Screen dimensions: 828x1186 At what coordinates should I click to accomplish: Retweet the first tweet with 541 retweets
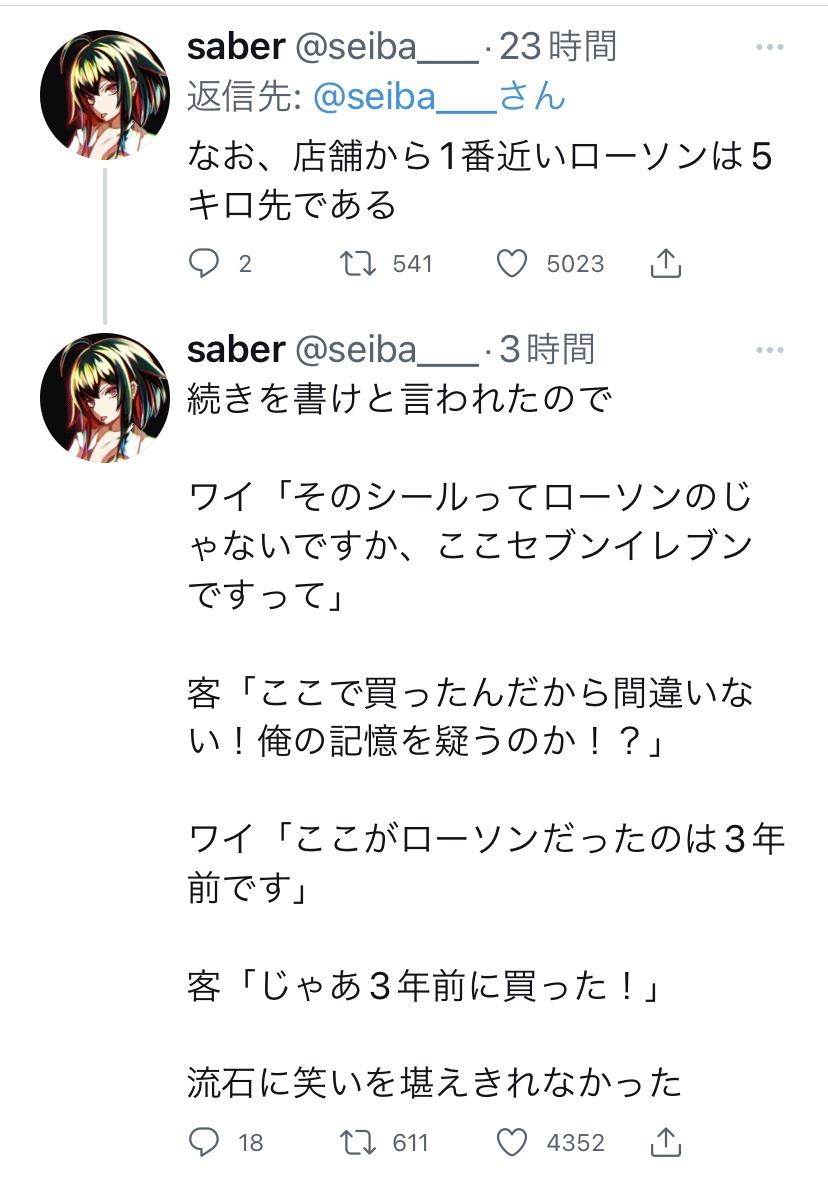pyautogui.click(x=357, y=263)
